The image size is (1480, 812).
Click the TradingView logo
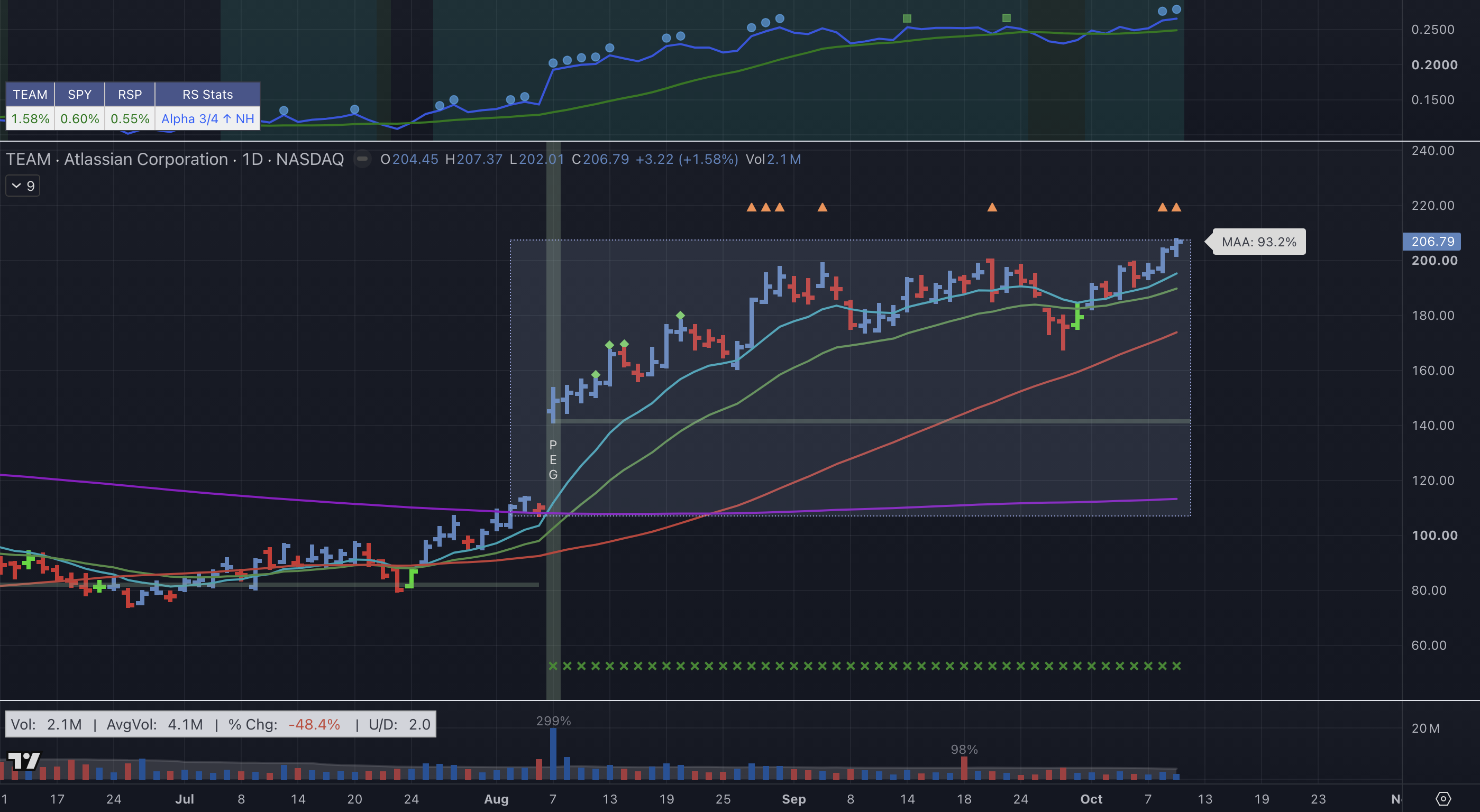[x=24, y=760]
